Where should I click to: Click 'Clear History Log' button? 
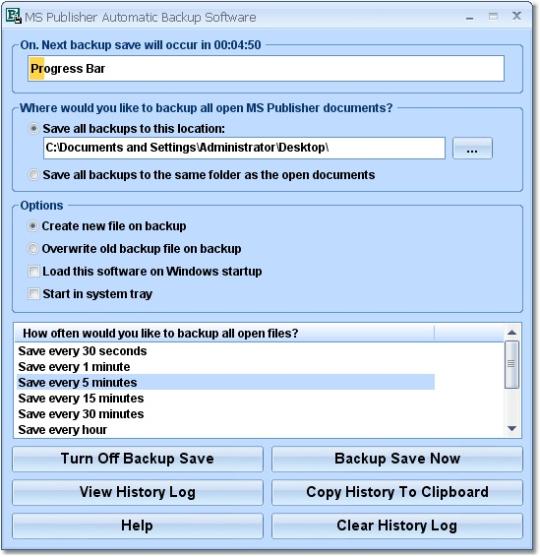397,526
